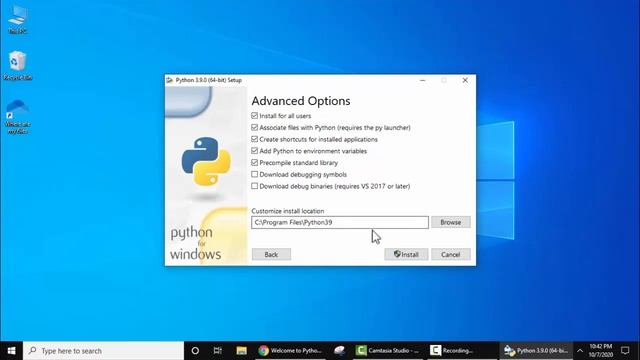Image resolution: width=640 pixels, height=360 pixels.
Task: Show hidden system tray icons
Action: pyautogui.click(x=580, y=351)
